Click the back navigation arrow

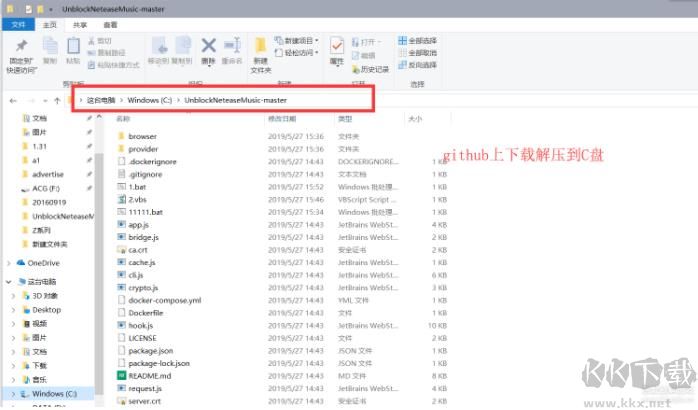pyautogui.click(x=13, y=101)
